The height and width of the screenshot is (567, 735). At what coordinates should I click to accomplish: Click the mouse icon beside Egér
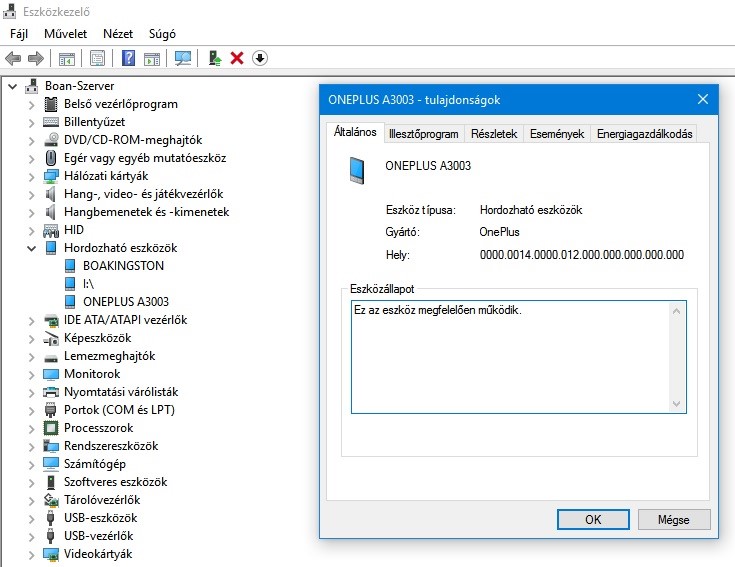click(51, 158)
